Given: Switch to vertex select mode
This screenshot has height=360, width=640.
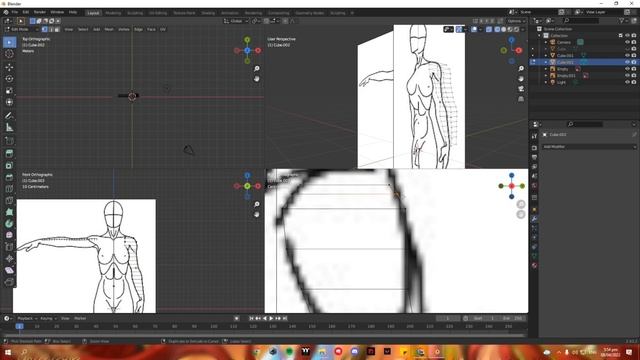Looking at the screenshot, I should pos(44,29).
